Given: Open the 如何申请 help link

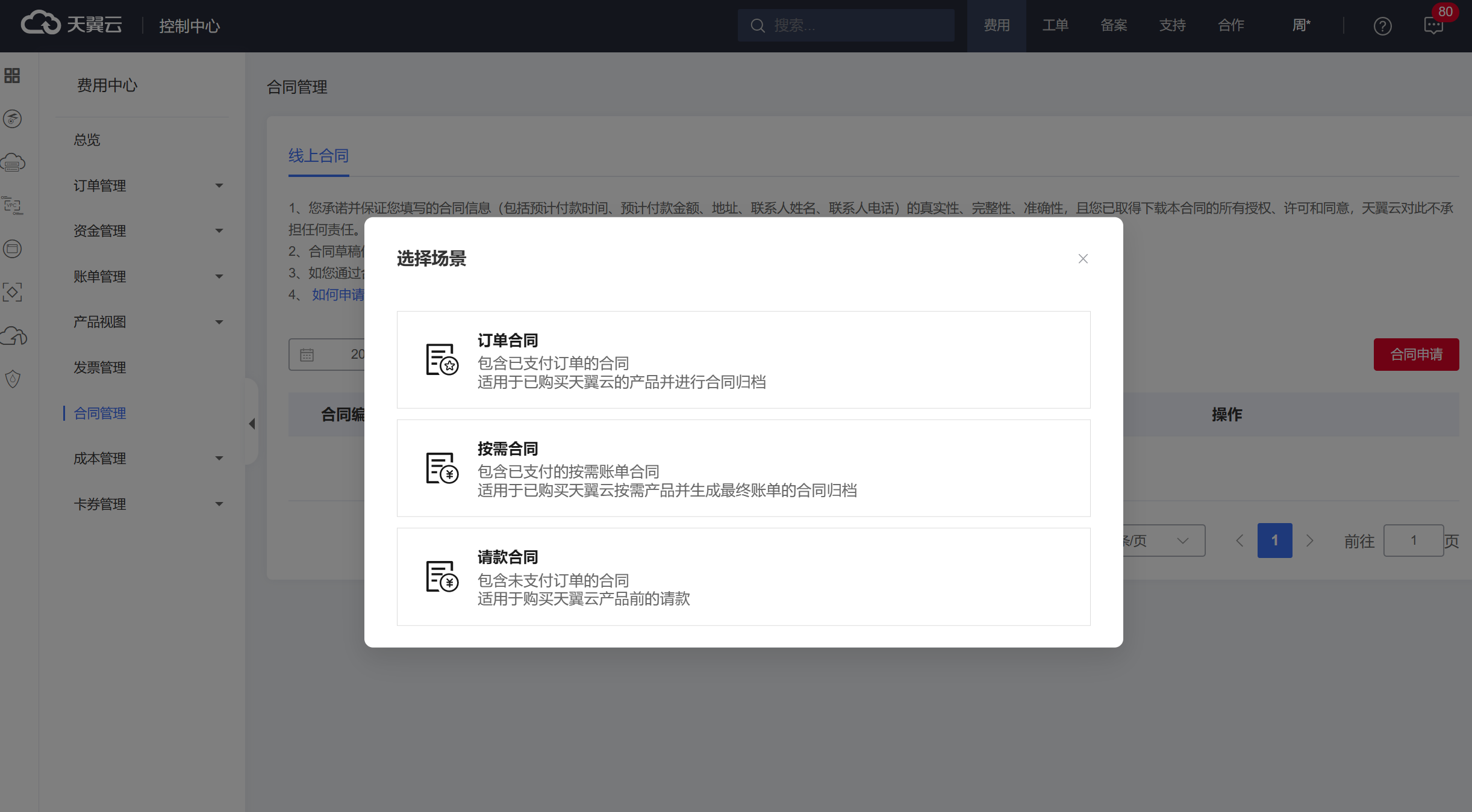Looking at the screenshot, I should click(338, 294).
